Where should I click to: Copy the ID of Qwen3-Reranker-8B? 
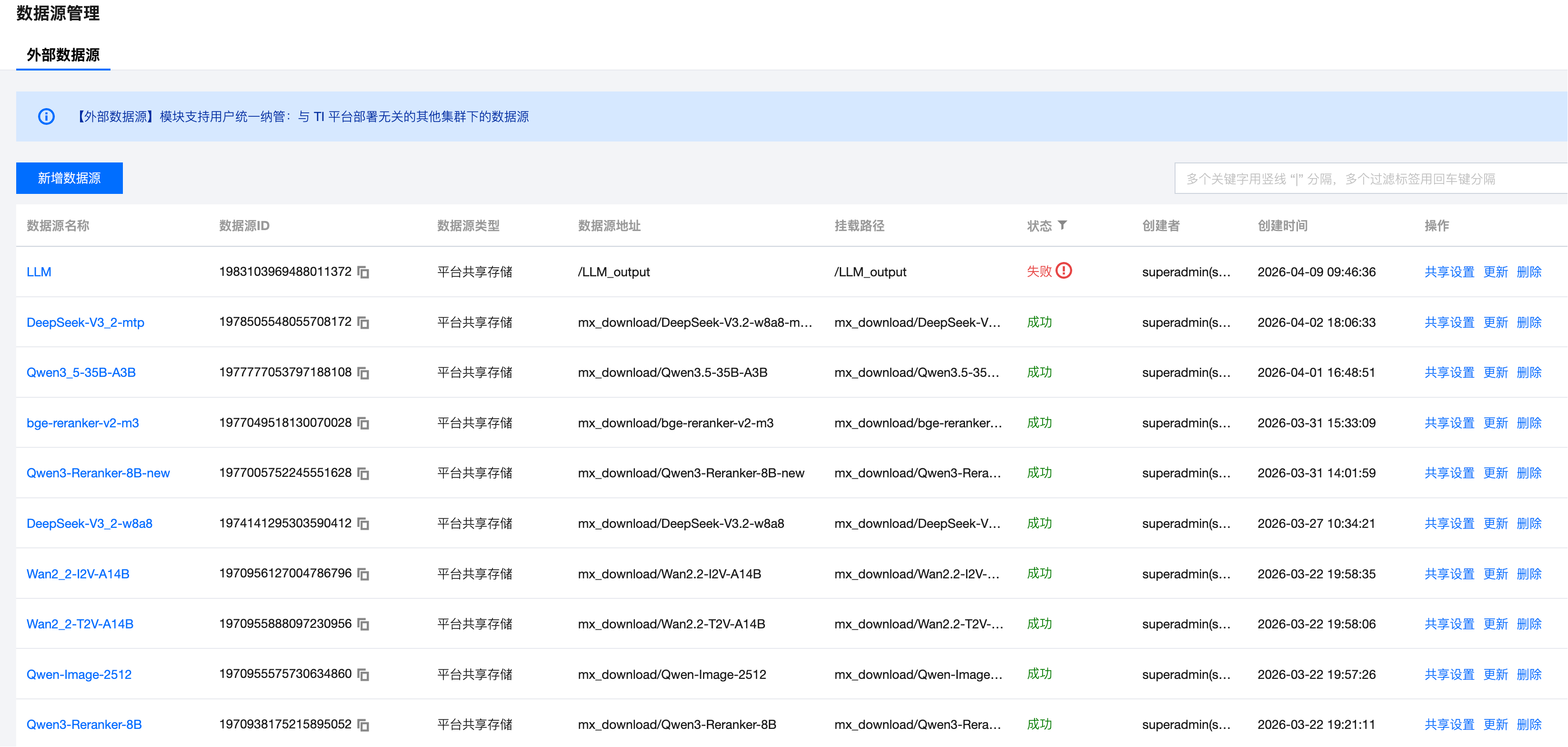click(x=363, y=725)
